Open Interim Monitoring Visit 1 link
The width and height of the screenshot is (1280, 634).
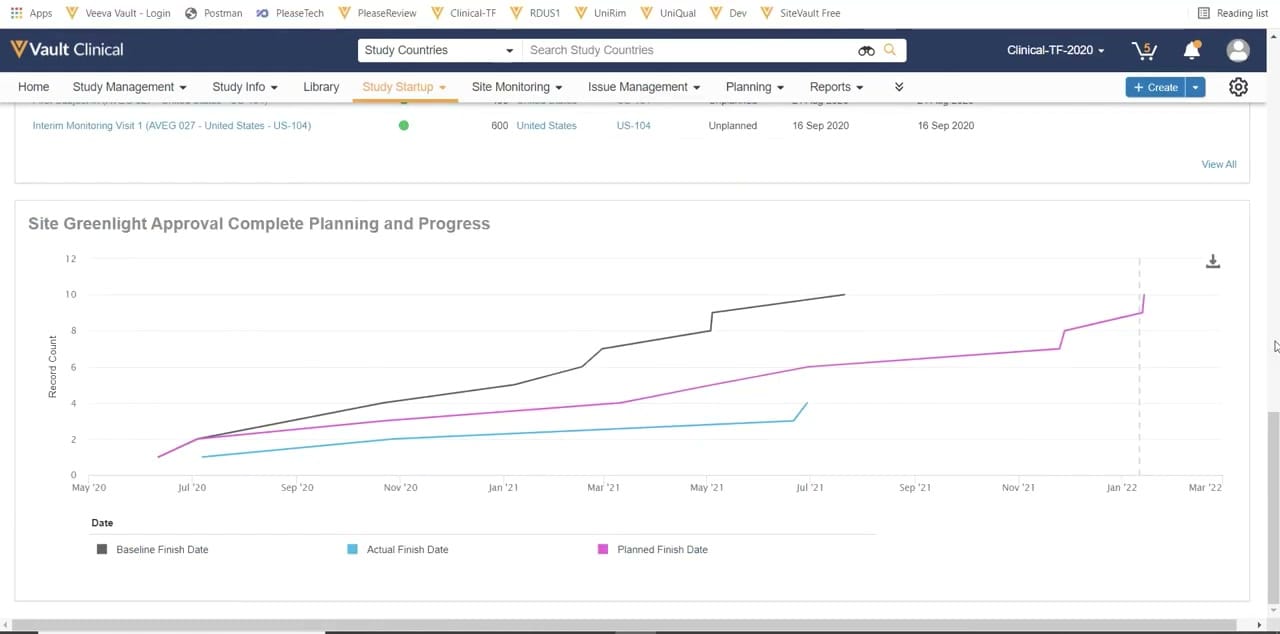point(172,126)
